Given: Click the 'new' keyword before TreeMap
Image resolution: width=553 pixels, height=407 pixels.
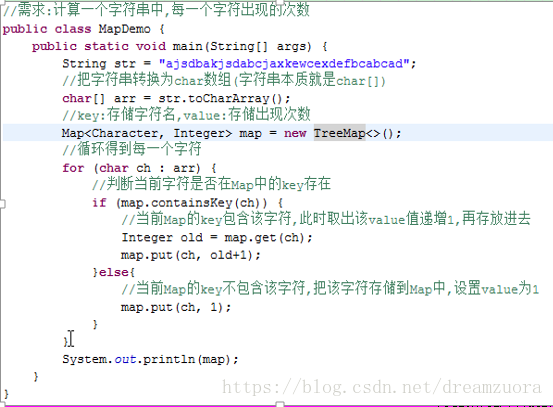Looking at the screenshot, I should click(295, 133).
